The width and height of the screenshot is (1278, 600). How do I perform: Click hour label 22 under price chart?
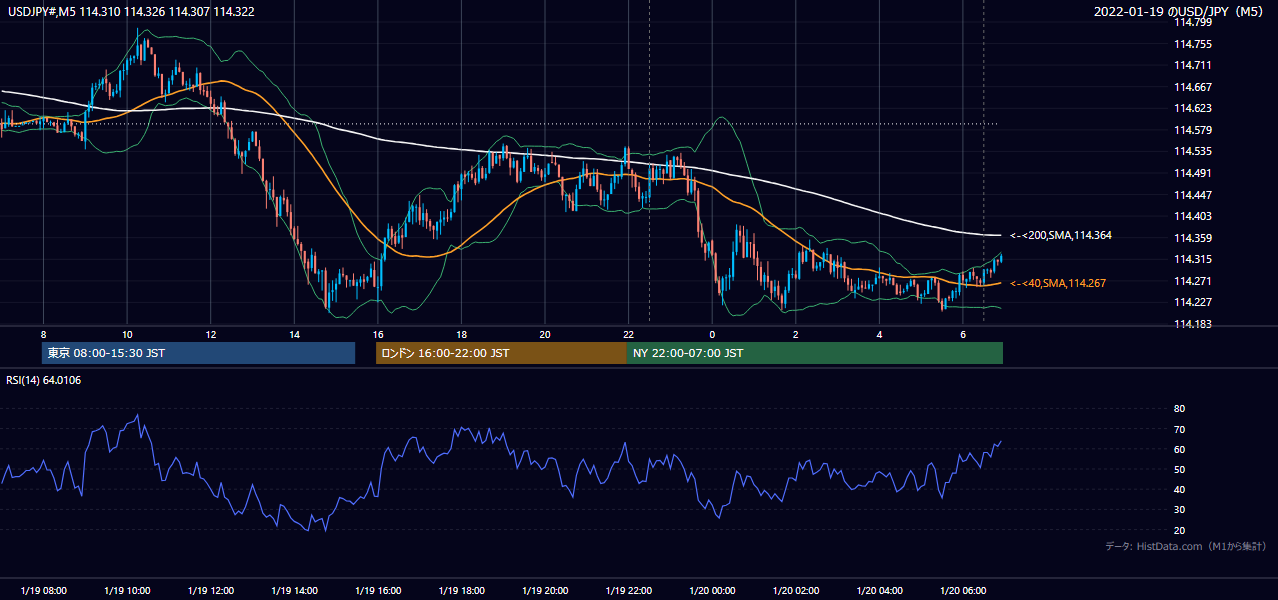628,334
